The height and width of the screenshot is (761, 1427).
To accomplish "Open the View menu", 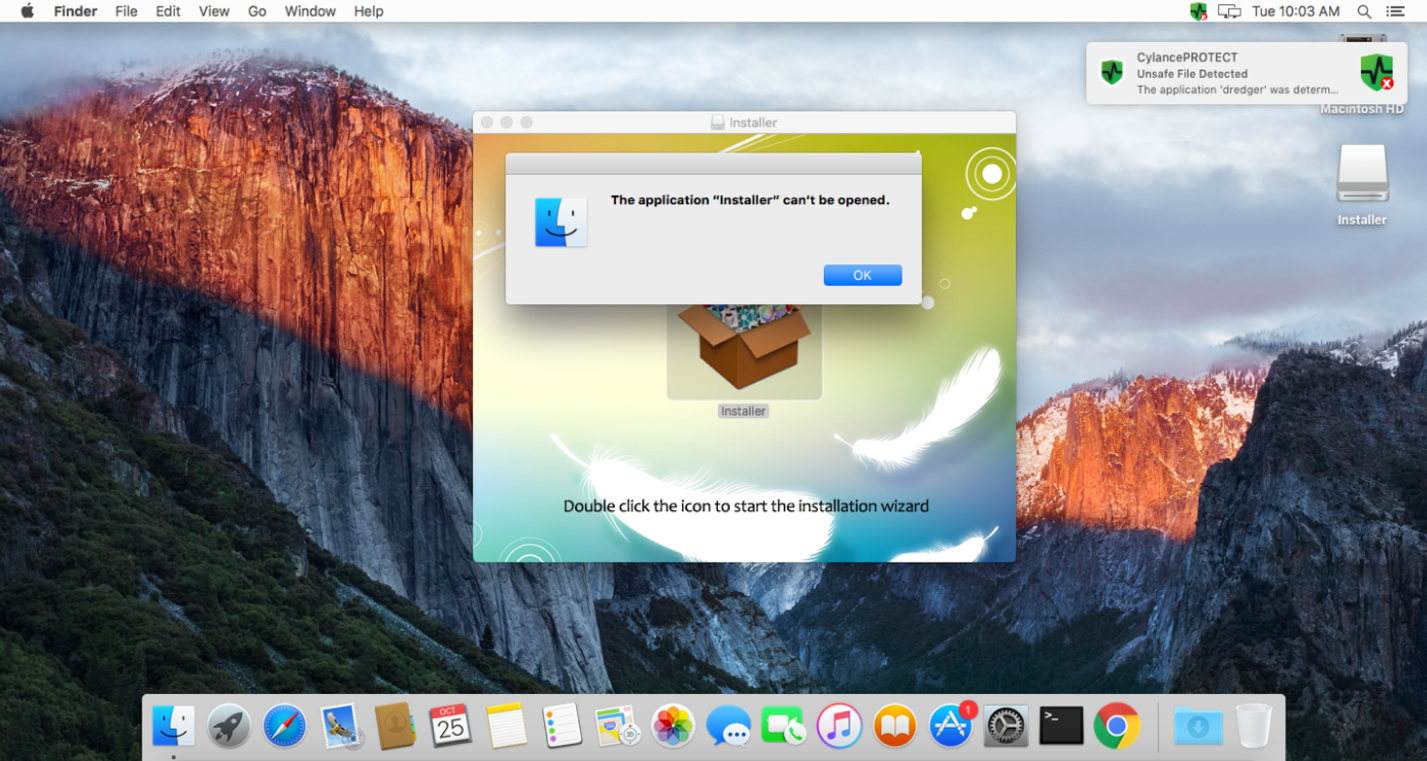I will (214, 11).
